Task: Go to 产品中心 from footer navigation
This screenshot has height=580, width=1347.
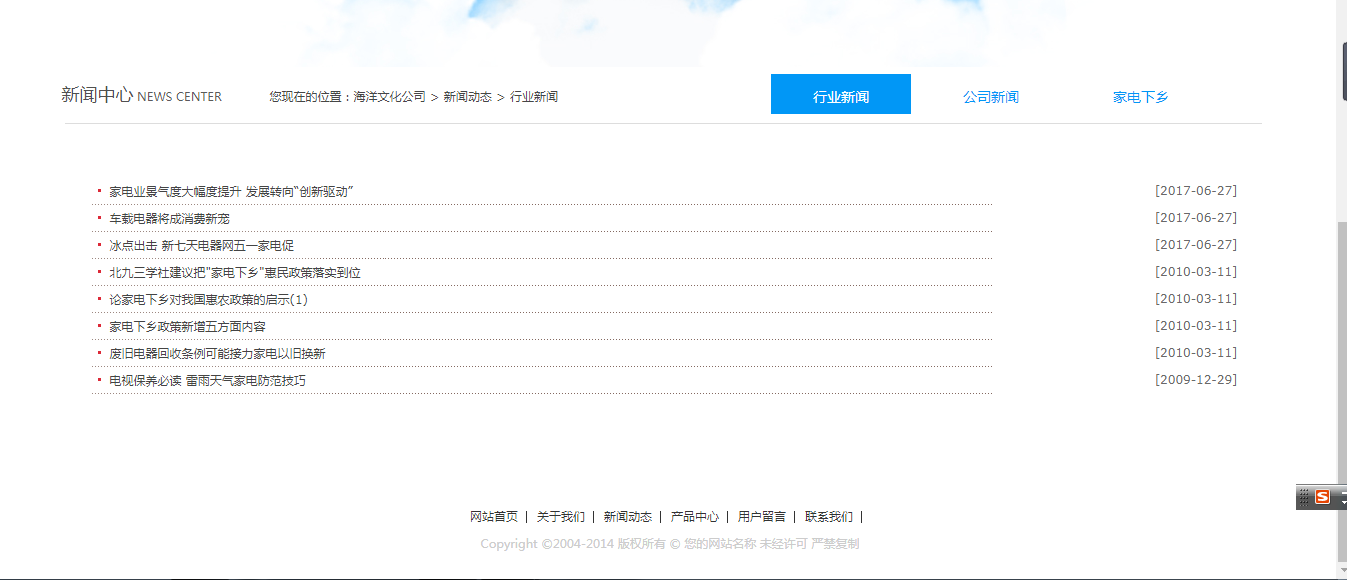Action: pyautogui.click(x=694, y=517)
